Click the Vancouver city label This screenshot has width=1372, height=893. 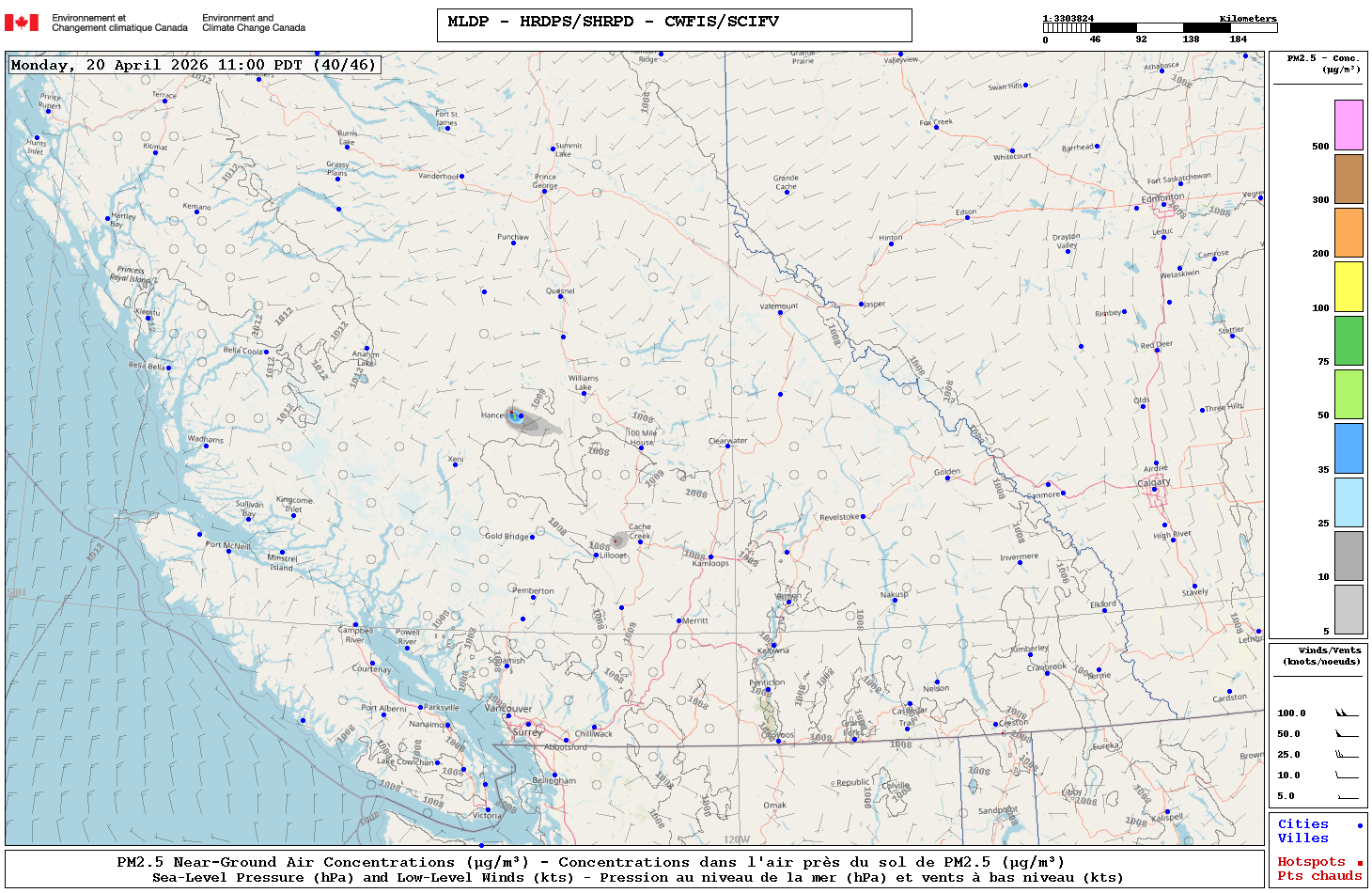click(508, 708)
